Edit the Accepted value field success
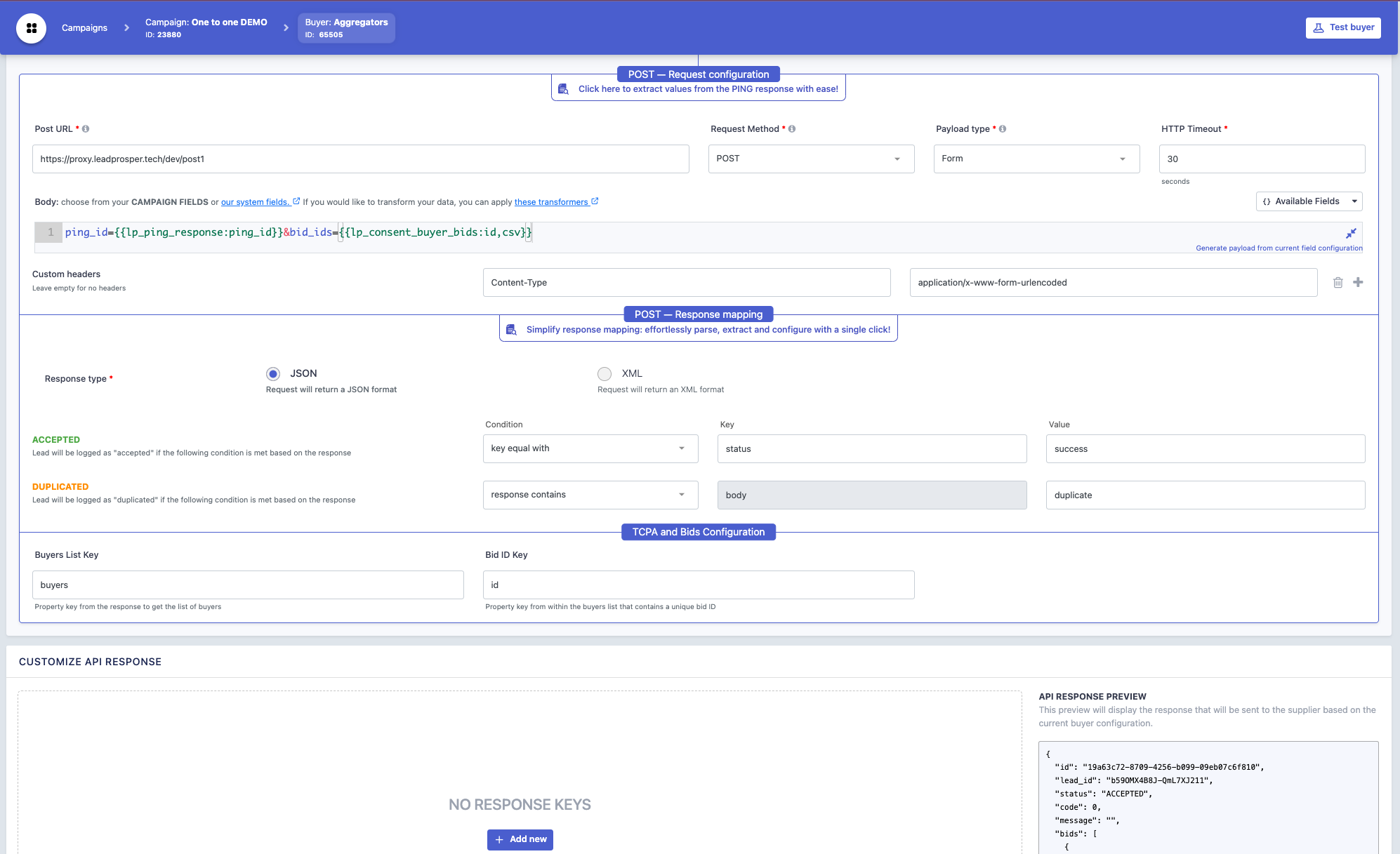Viewport: 1400px width, 854px height. coord(1206,449)
